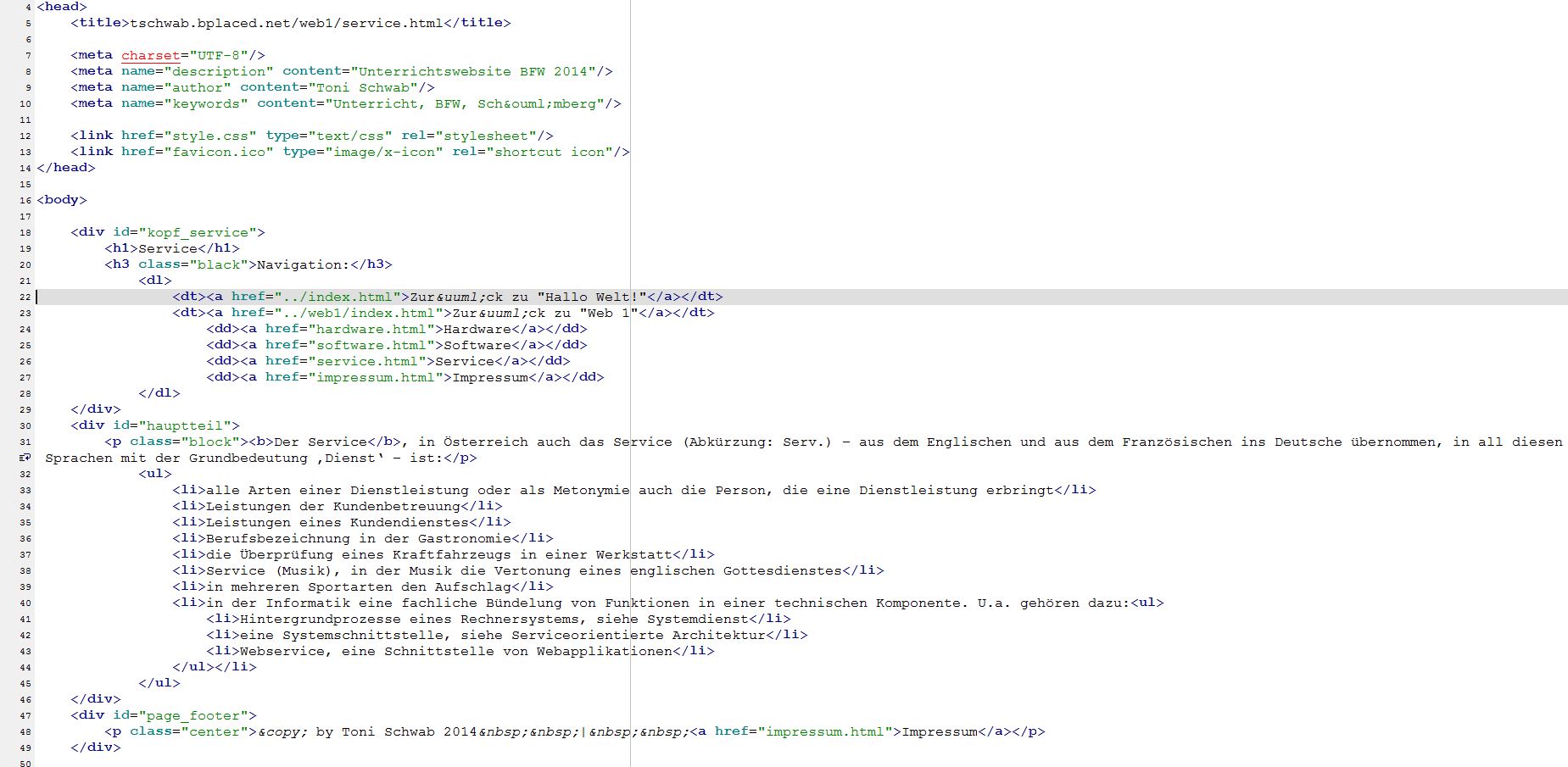Click the kopf_service id value
The width and height of the screenshot is (1568, 767).
tap(198, 232)
